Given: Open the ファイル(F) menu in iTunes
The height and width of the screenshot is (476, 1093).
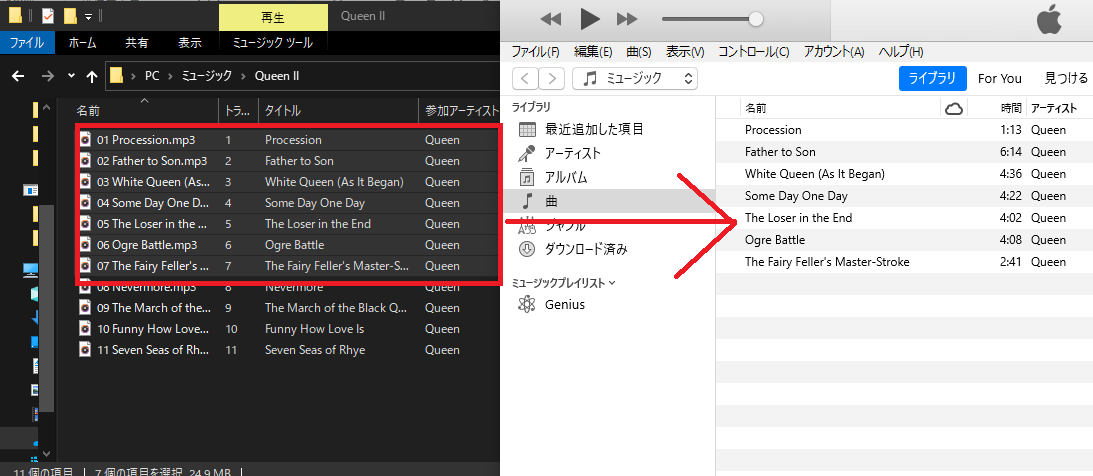Looking at the screenshot, I should [535, 52].
